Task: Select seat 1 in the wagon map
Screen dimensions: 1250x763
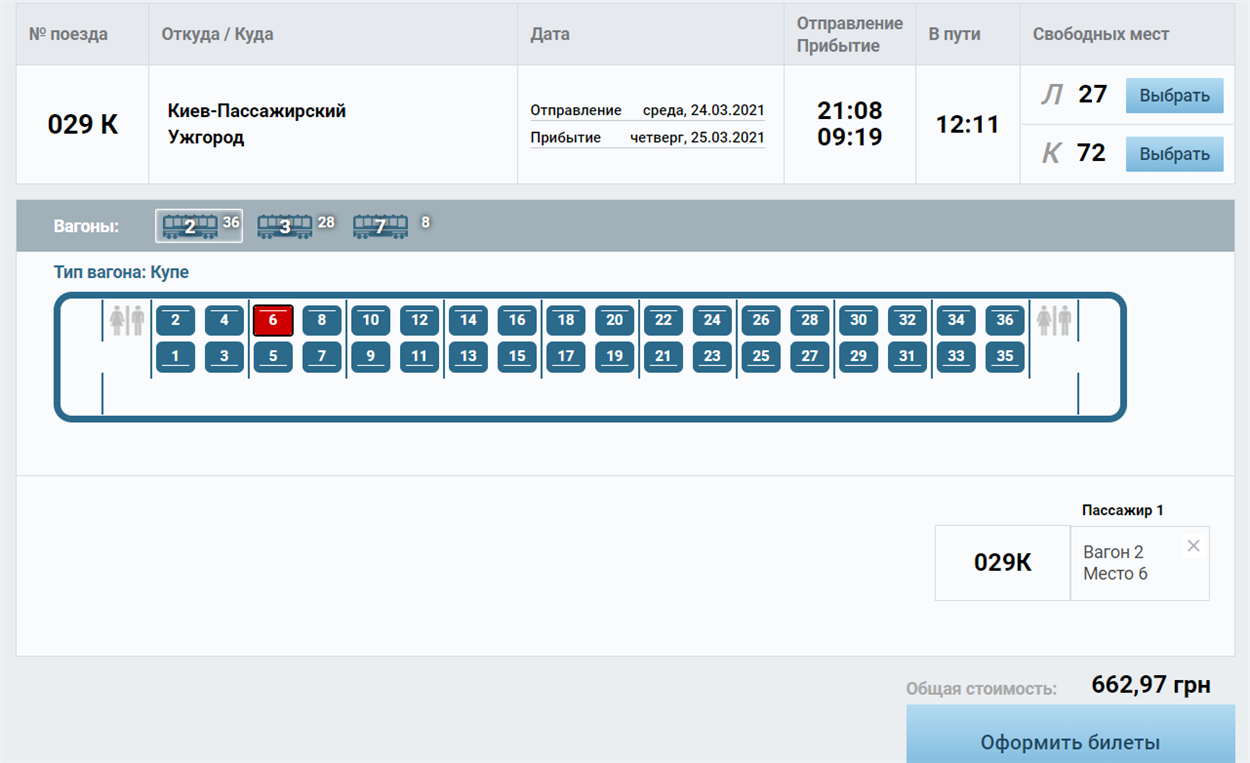Action: 175,356
